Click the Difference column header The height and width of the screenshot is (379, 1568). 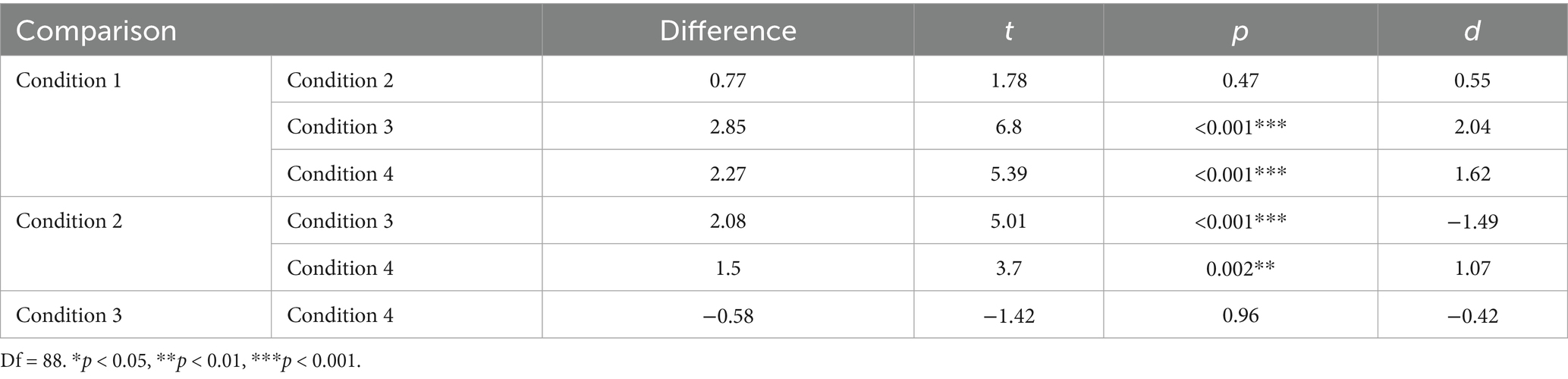pos(727,31)
